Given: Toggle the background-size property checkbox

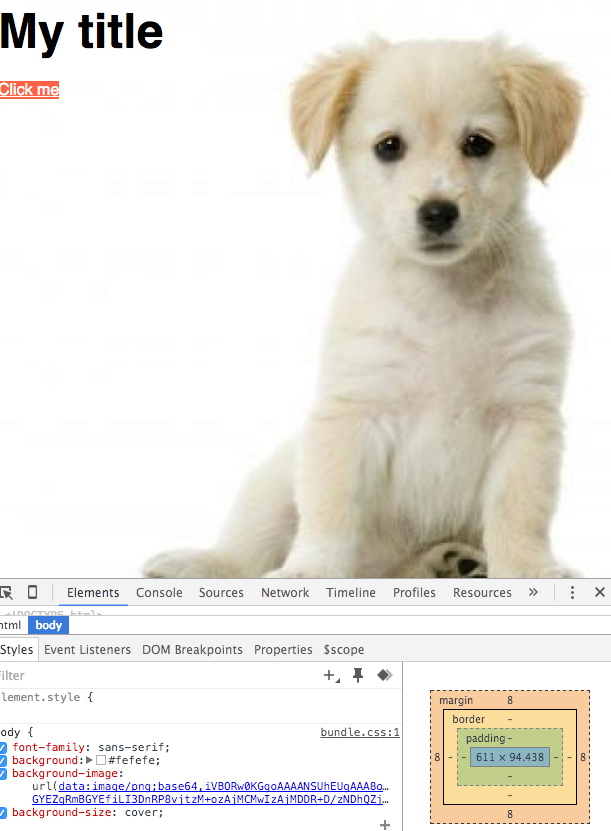Looking at the screenshot, I should coord(3,812).
